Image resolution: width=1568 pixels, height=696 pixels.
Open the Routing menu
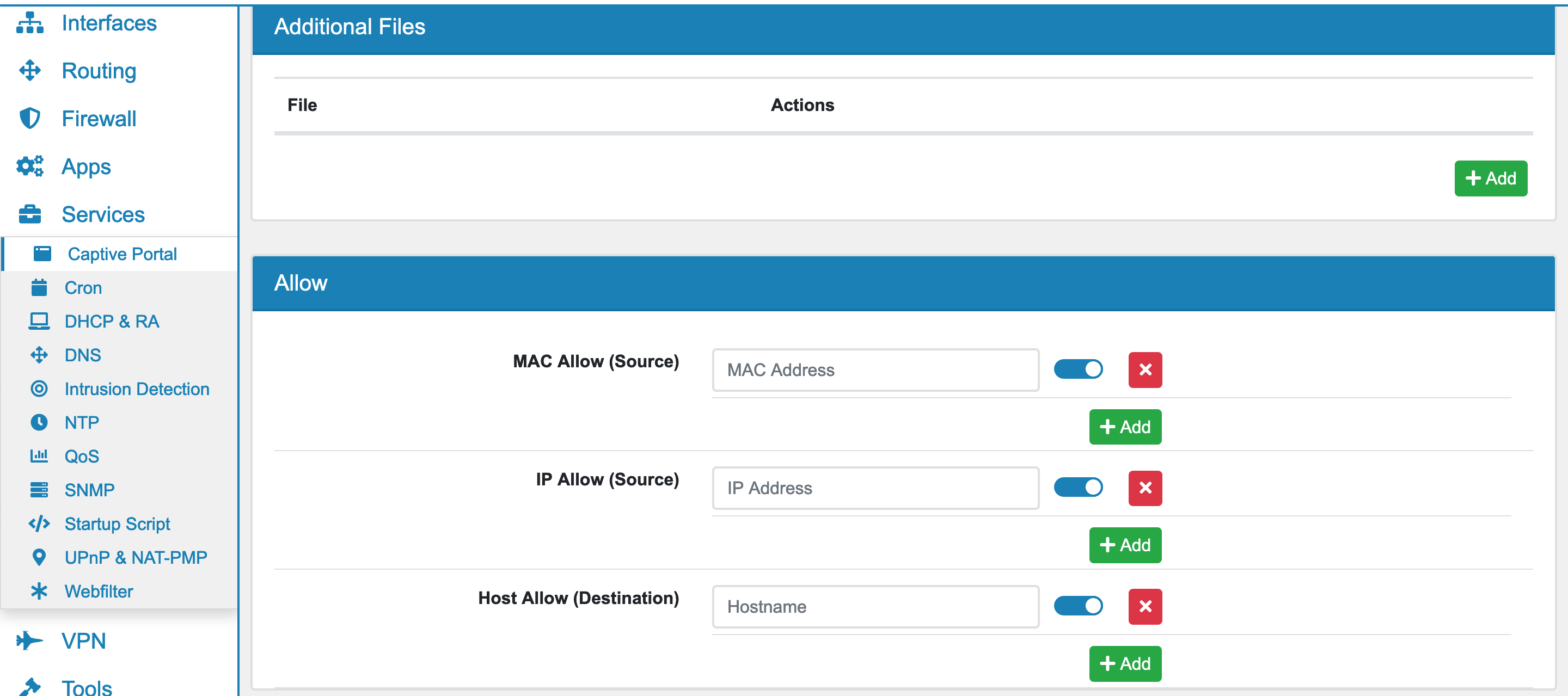(x=99, y=71)
